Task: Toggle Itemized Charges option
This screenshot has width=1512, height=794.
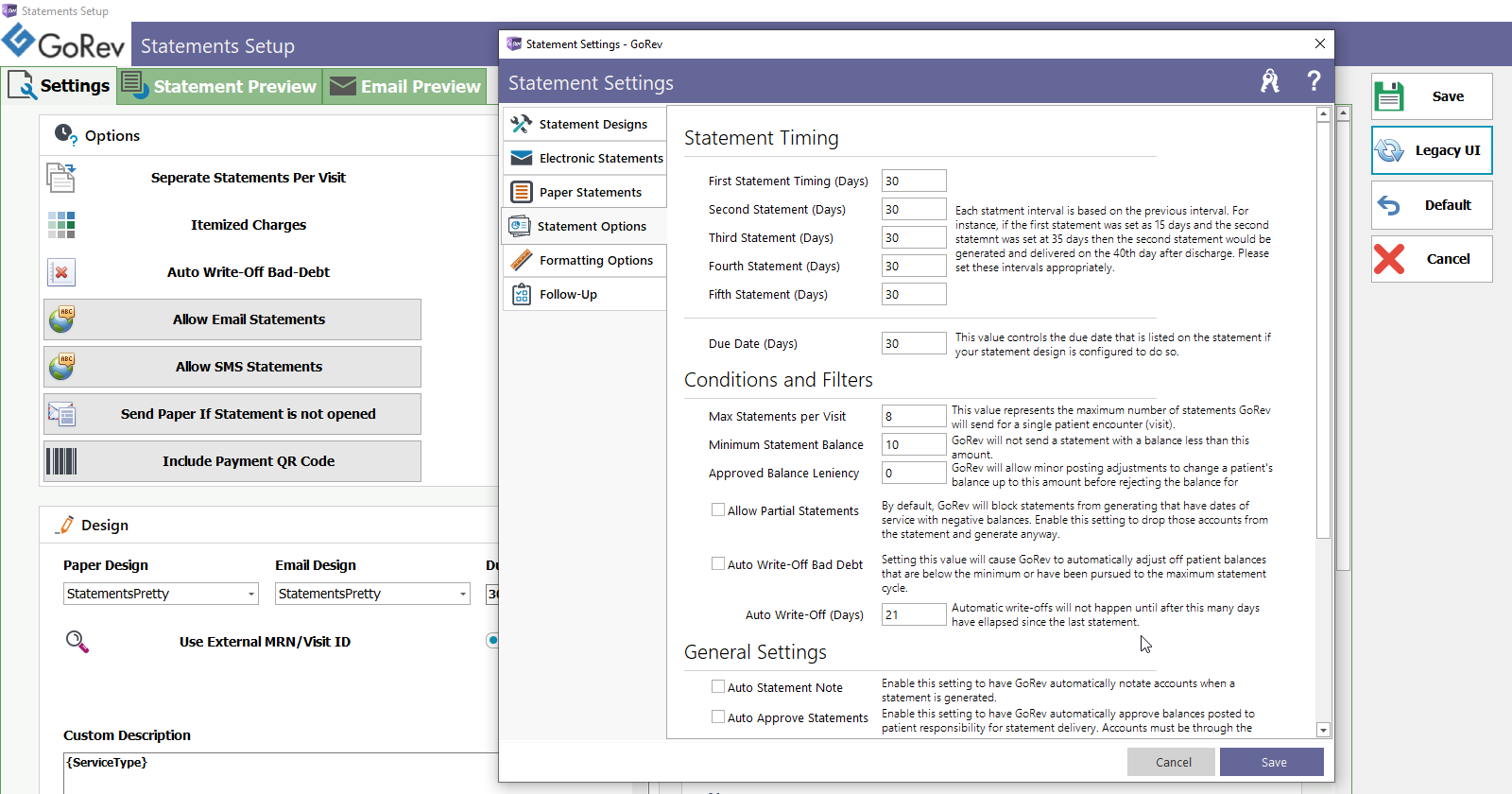Action: pos(232,225)
